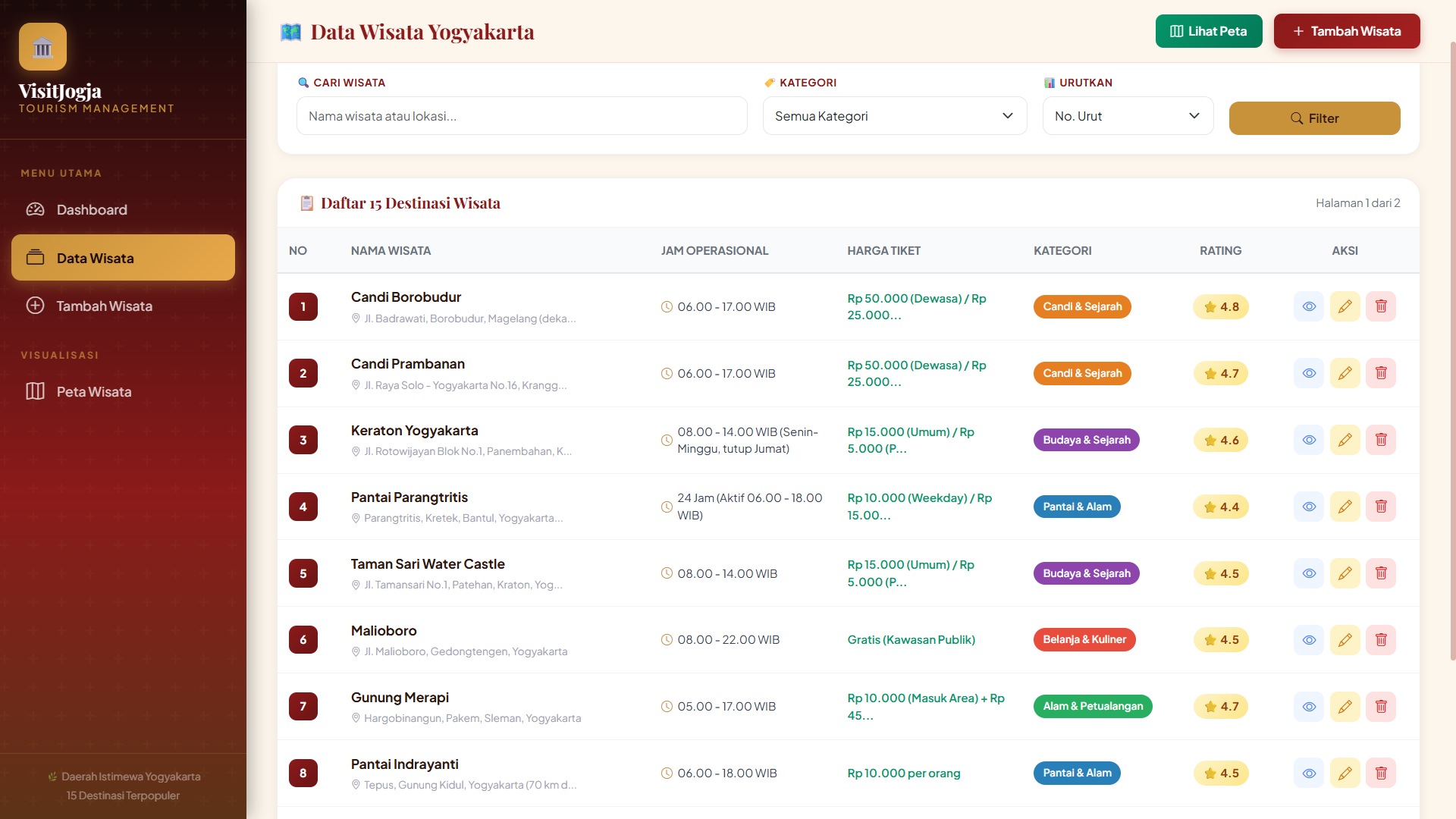Screen dimensions: 1456x819
Task: View details of Candi Borobudur
Action: pos(1309,306)
